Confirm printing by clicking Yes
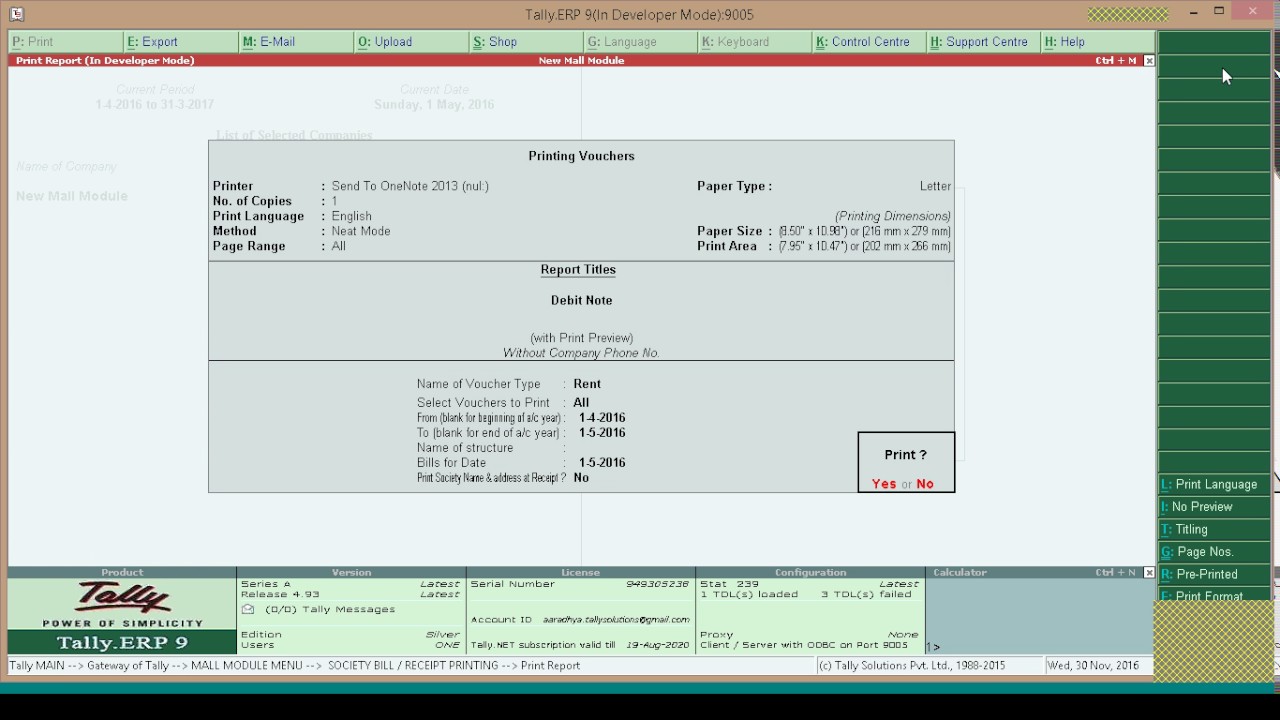Screen dimensions: 1280x720 coord(884,484)
